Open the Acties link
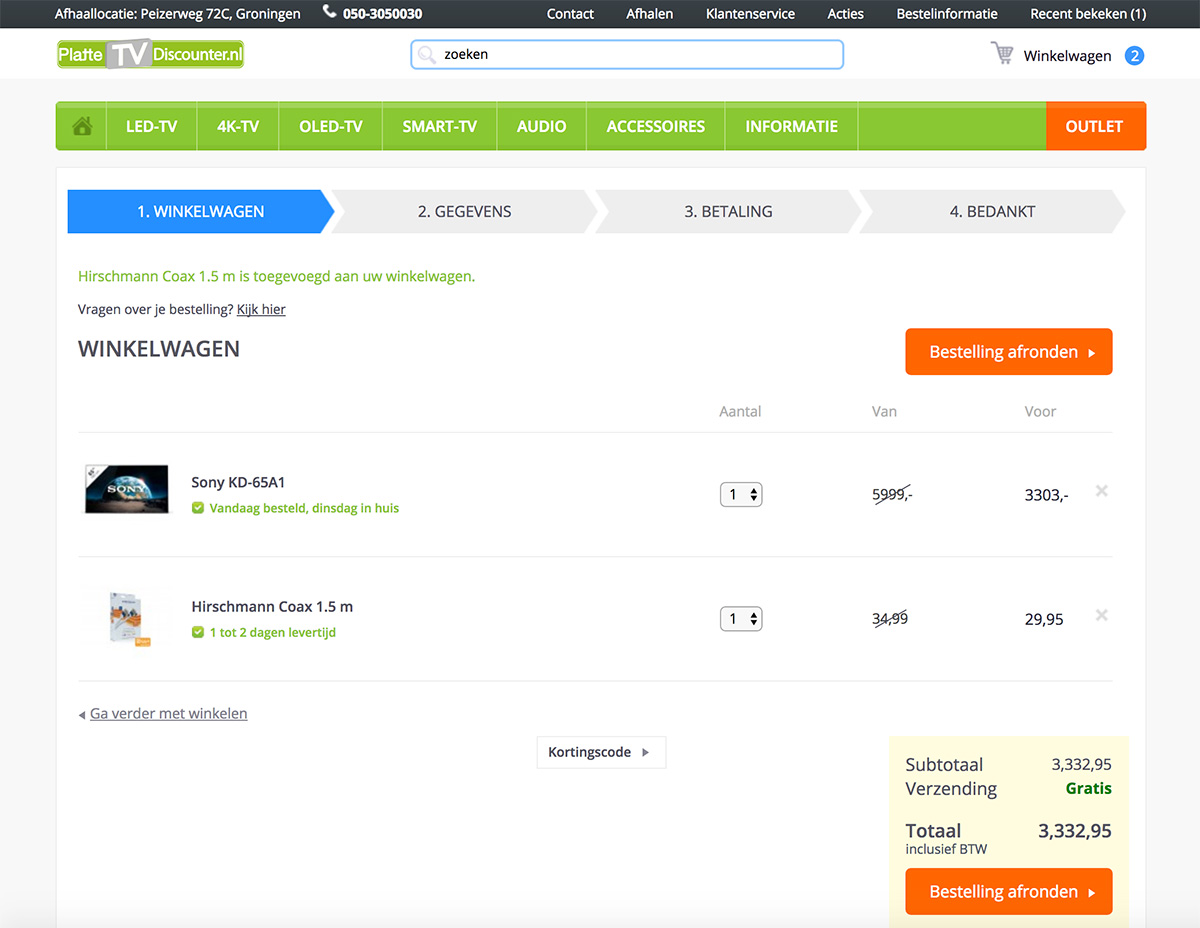Viewport: 1200px width, 928px height. 846,14
